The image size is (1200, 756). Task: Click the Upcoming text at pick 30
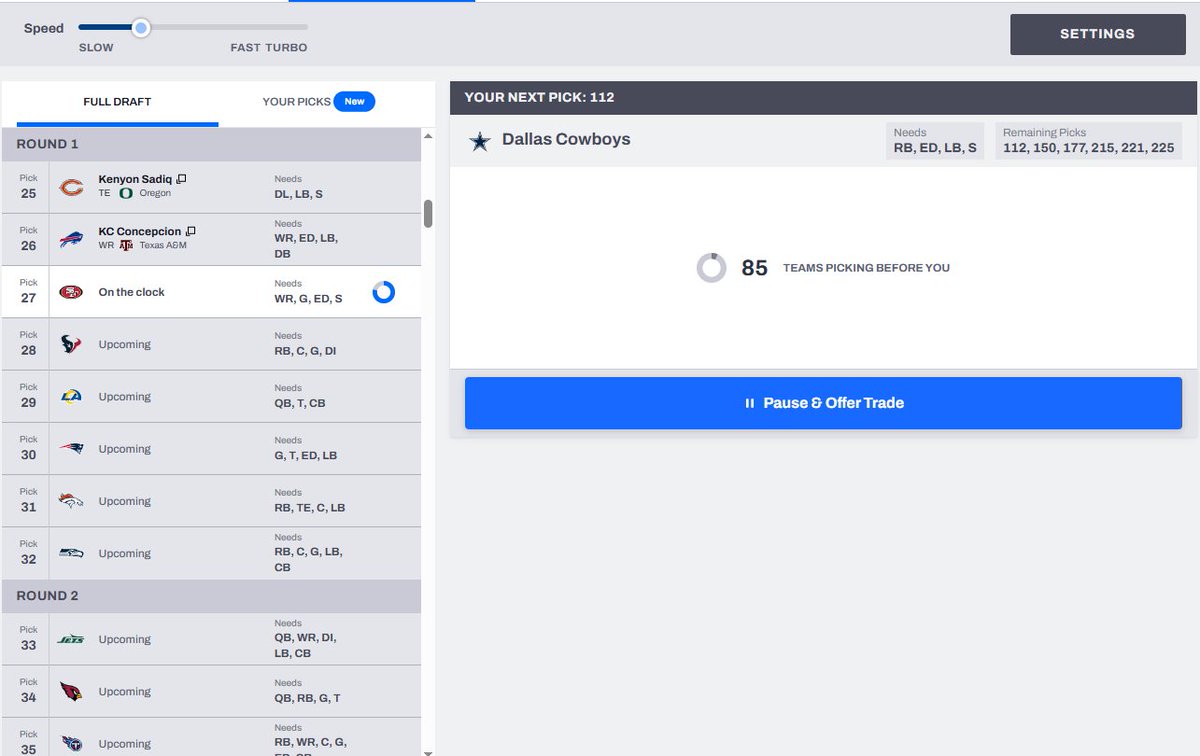point(124,449)
